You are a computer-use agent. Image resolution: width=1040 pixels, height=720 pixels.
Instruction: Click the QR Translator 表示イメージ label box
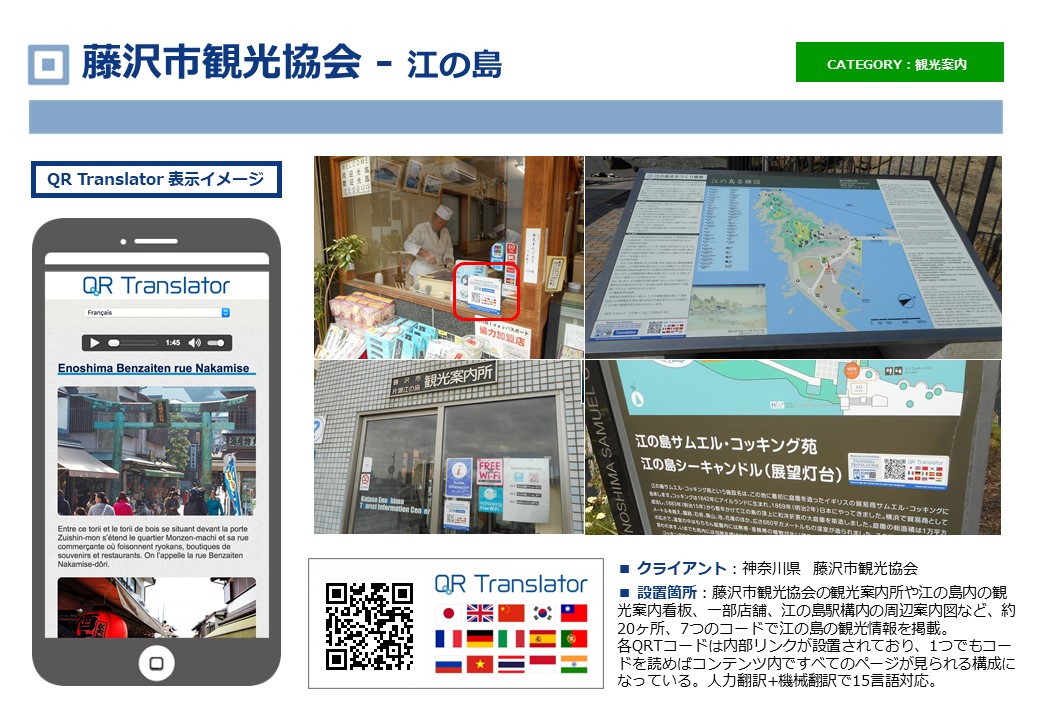157,179
